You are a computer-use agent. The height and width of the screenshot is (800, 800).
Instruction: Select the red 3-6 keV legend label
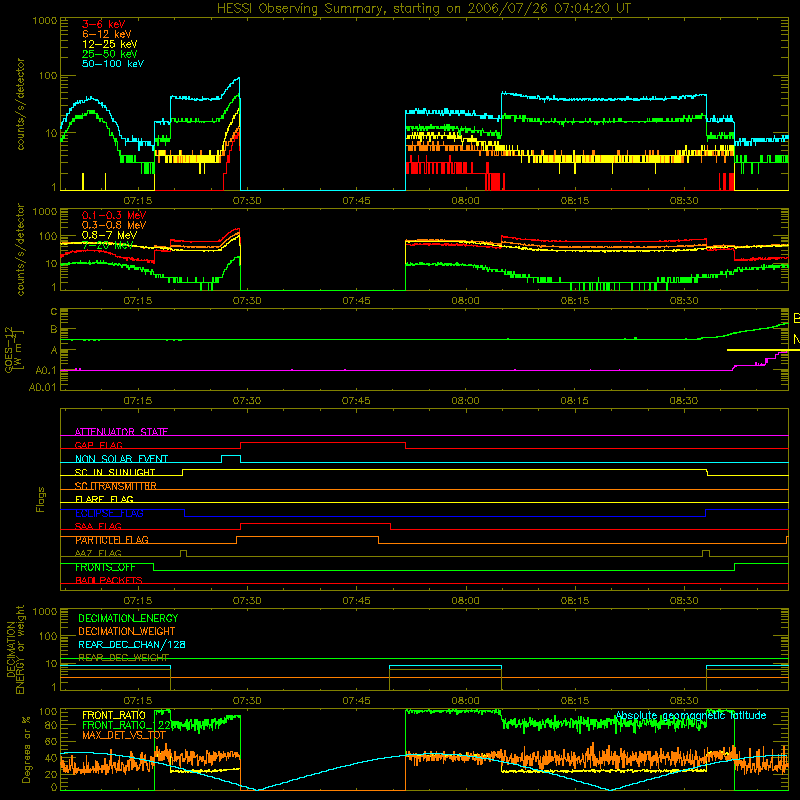[x=103, y=24]
